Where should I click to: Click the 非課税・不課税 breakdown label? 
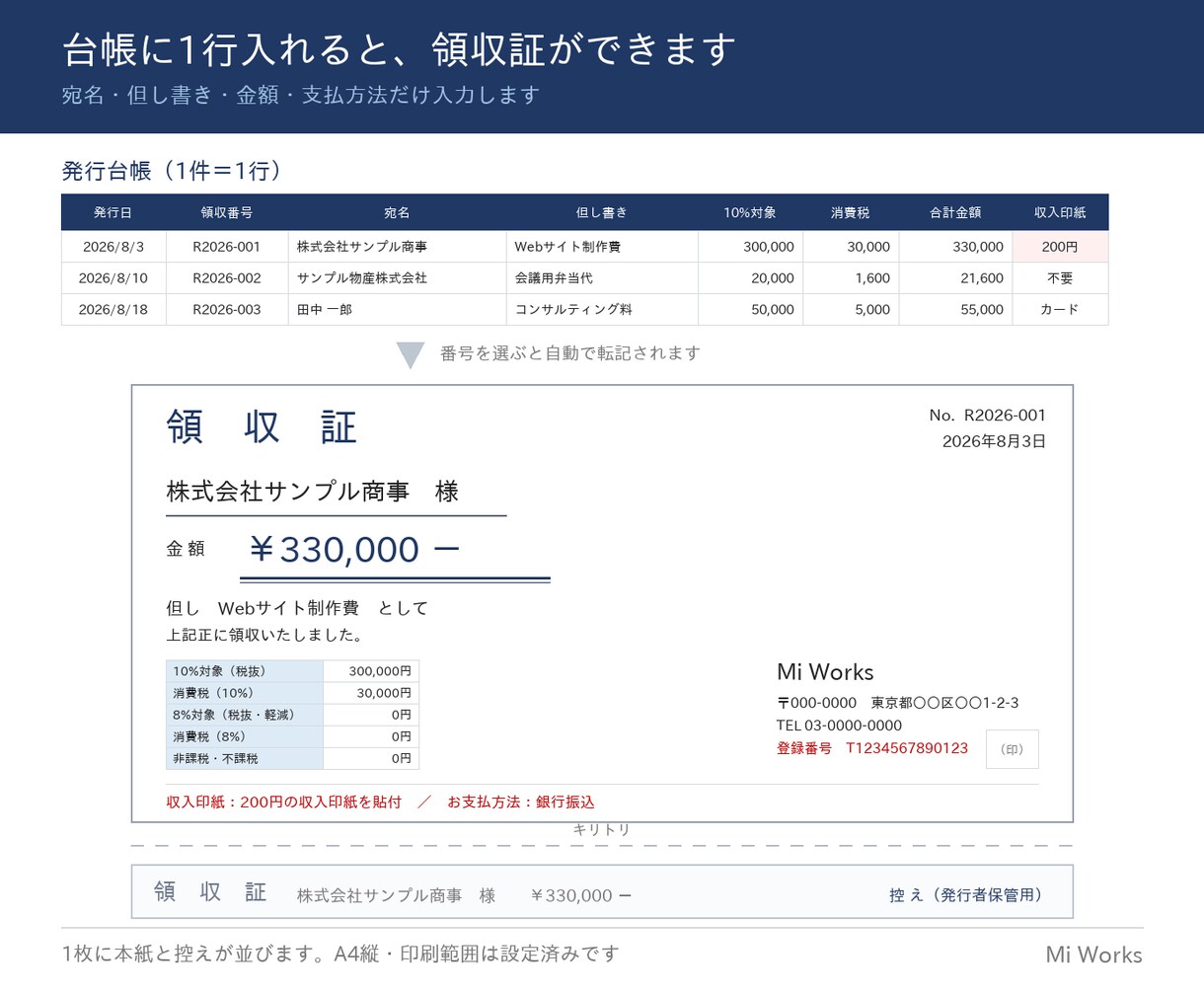245,758
